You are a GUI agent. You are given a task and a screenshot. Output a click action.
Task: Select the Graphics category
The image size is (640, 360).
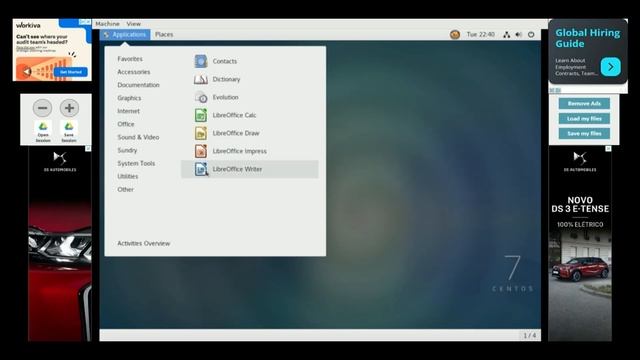(129, 98)
